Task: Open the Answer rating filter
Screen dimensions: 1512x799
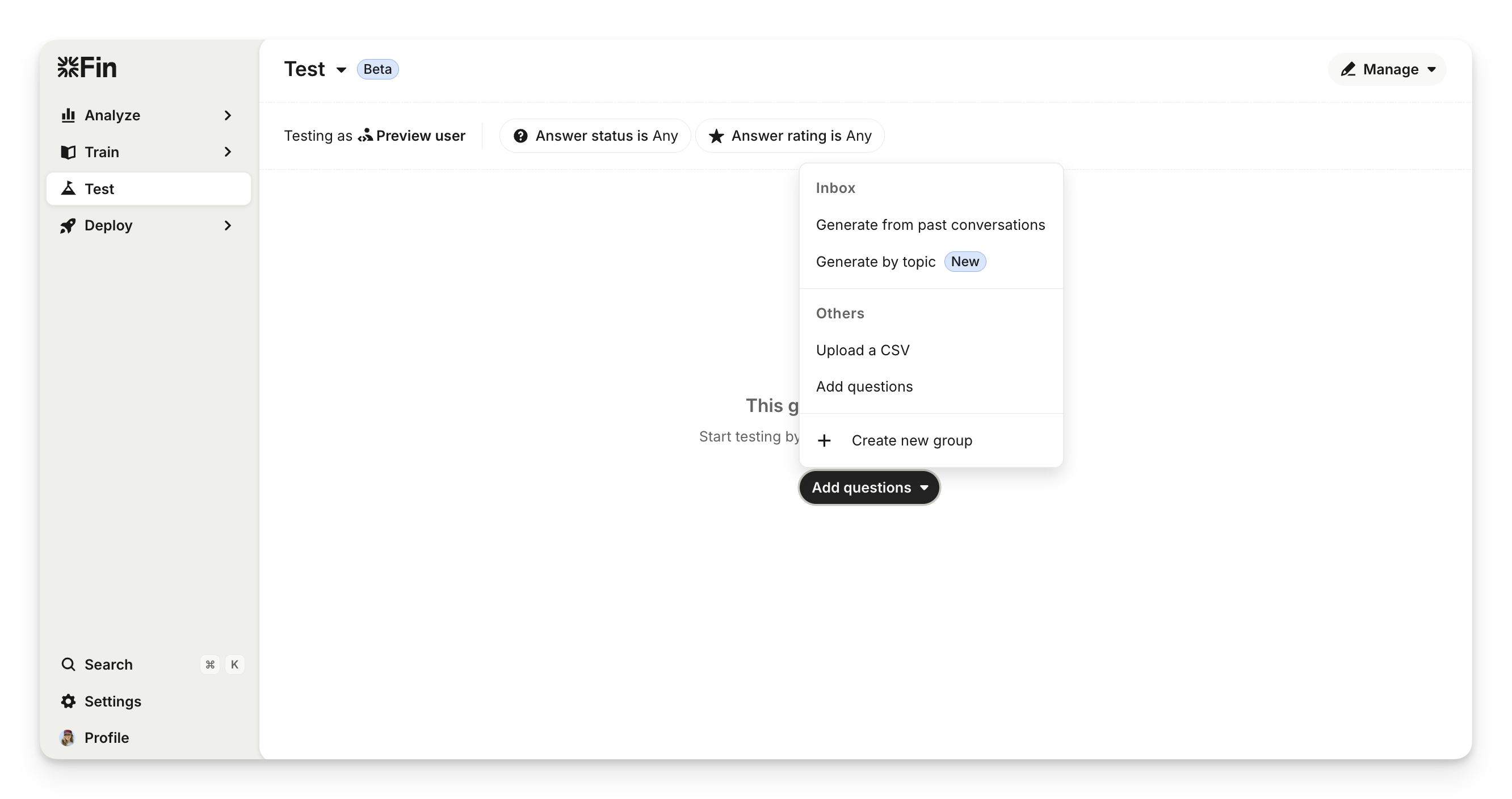Action: (x=789, y=136)
